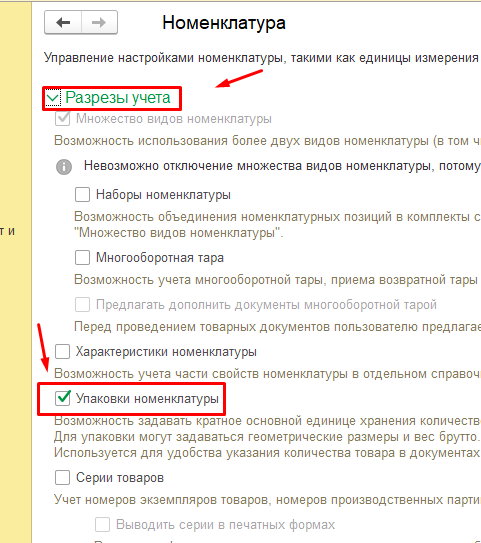Click the Наборы номенклатуры label text
This screenshot has height=543, width=481.
[163, 195]
